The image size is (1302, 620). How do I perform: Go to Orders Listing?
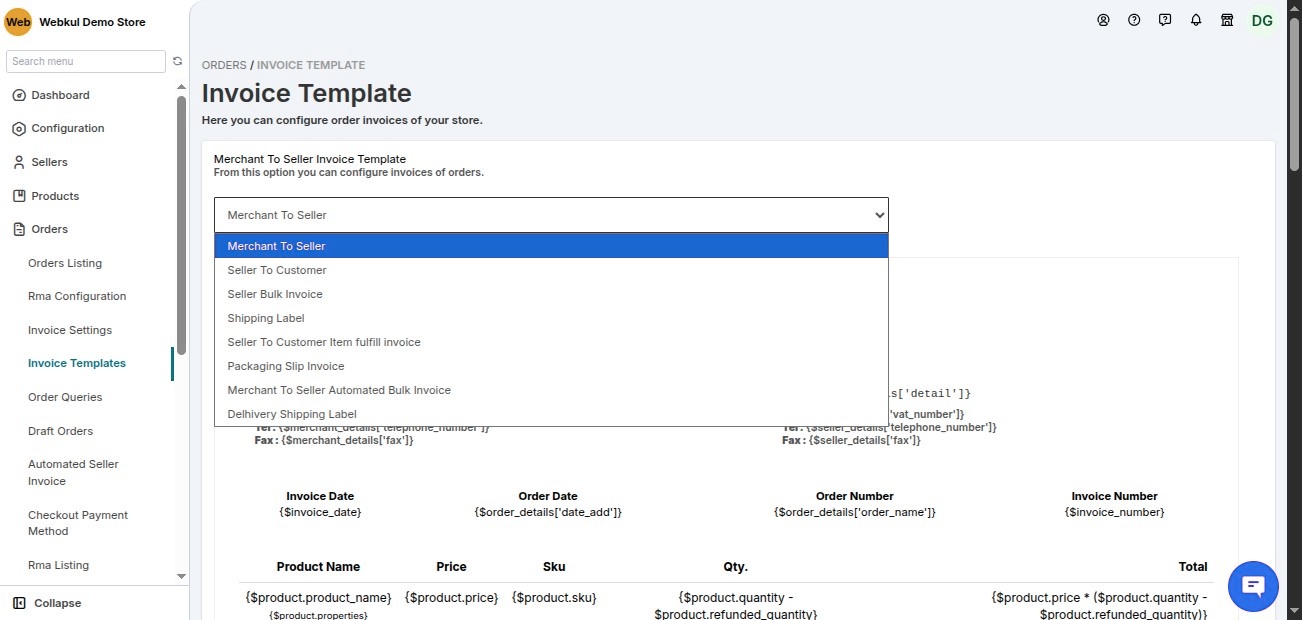coord(65,263)
